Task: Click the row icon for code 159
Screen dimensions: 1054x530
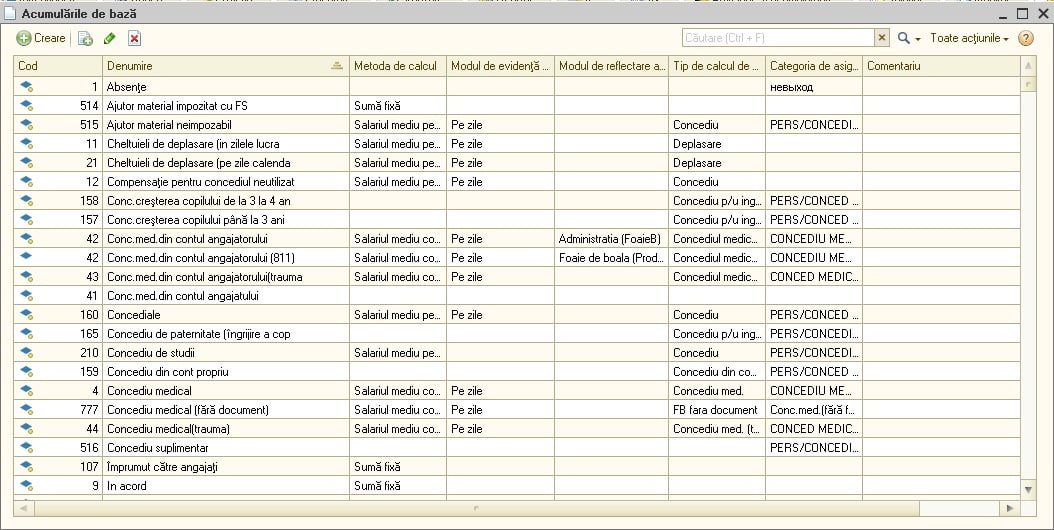Action: pos(27,371)
